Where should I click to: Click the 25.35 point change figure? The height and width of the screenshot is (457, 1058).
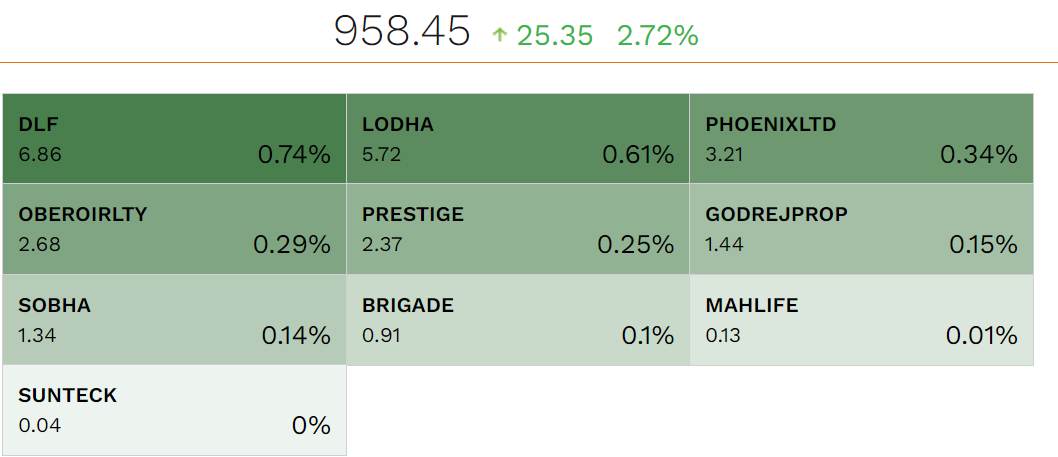coord(555,36)
